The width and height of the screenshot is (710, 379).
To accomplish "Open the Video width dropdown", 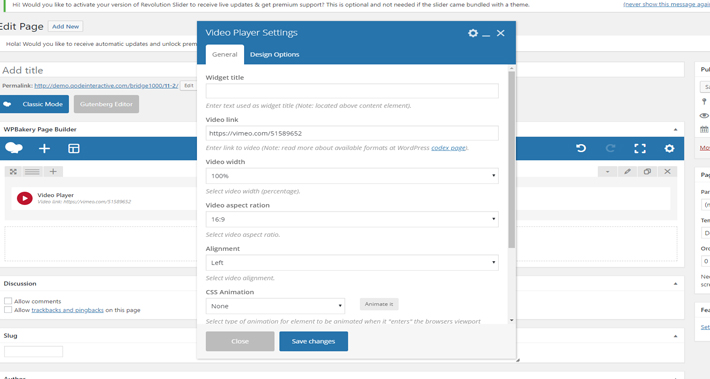I will coord(352,176).
